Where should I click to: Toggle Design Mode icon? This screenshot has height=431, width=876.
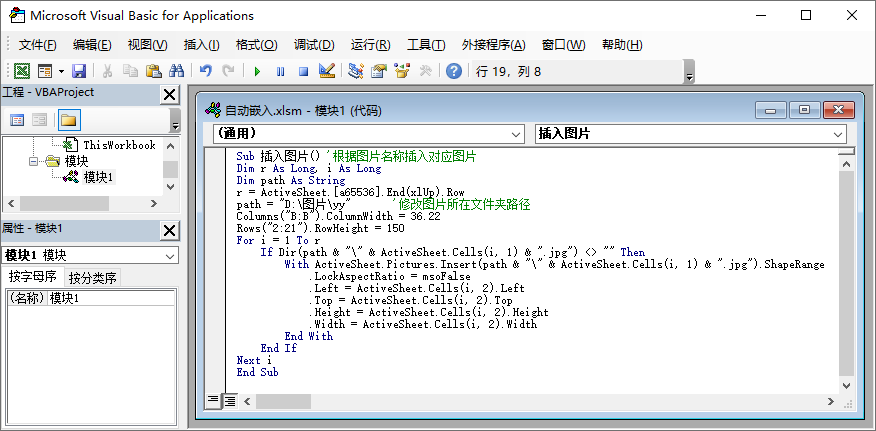click(327, 71)
